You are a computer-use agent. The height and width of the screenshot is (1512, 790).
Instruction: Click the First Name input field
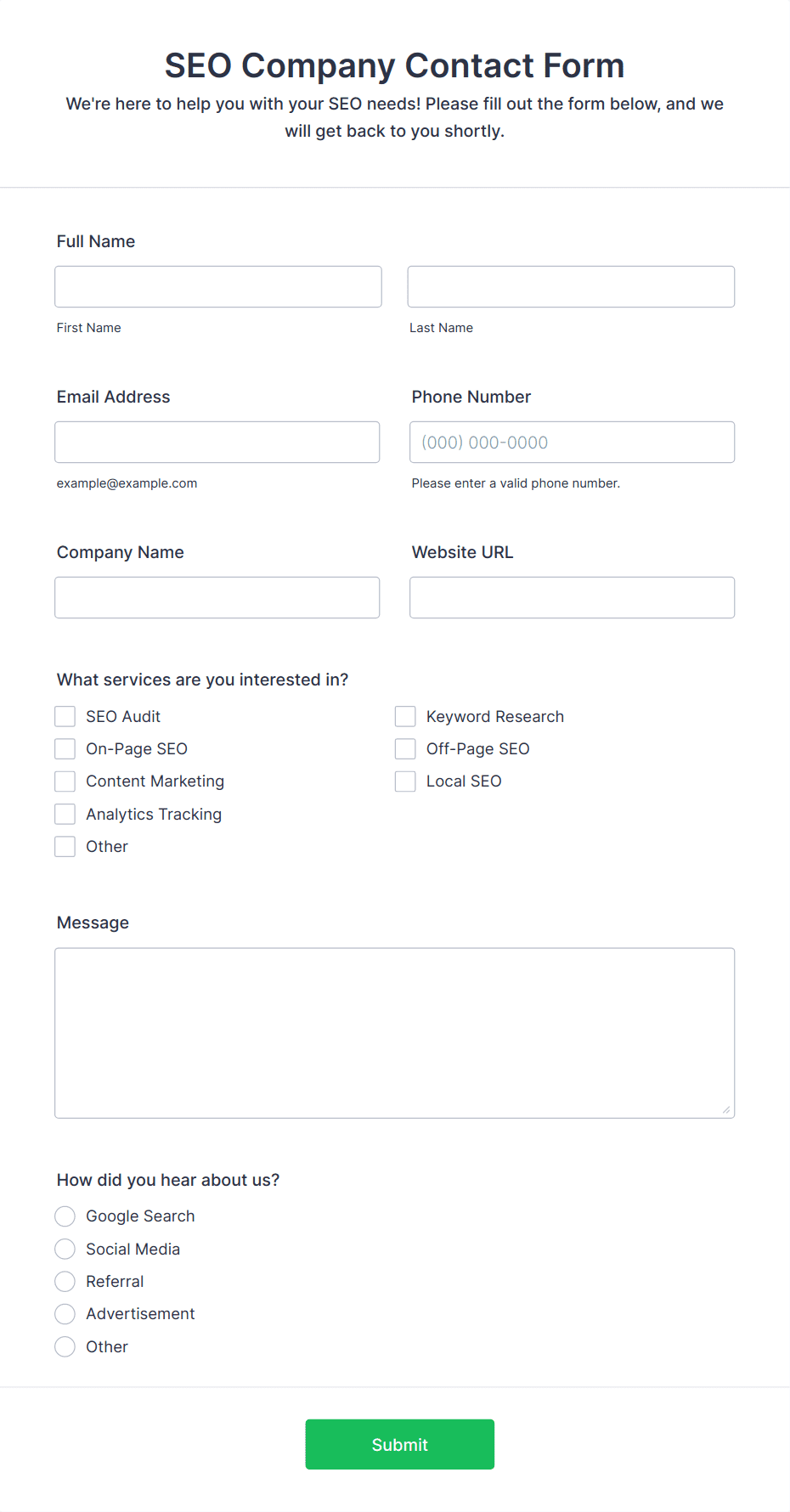click(218, 287)
